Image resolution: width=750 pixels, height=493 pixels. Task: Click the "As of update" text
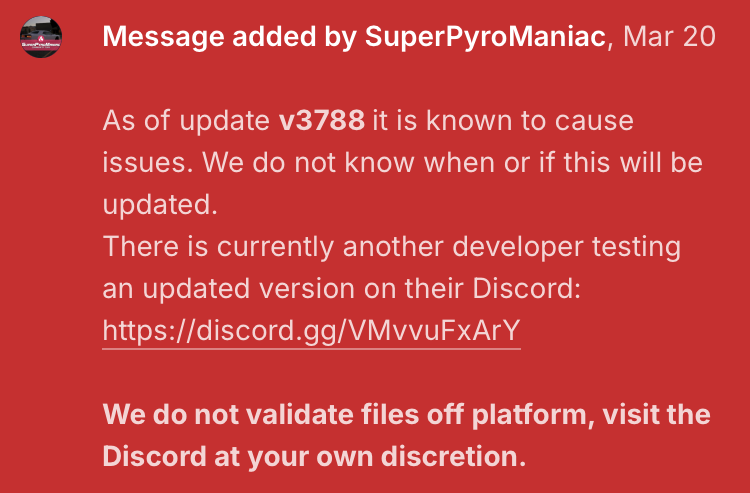[187, 122]
